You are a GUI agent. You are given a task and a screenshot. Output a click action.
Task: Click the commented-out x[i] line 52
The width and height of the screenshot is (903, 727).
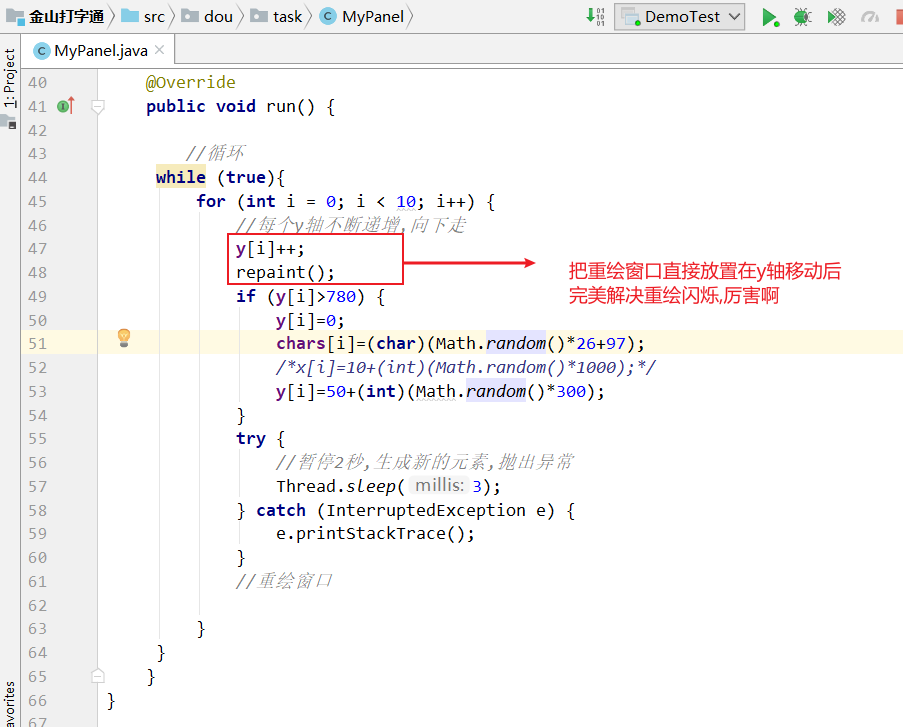(465, 368)
